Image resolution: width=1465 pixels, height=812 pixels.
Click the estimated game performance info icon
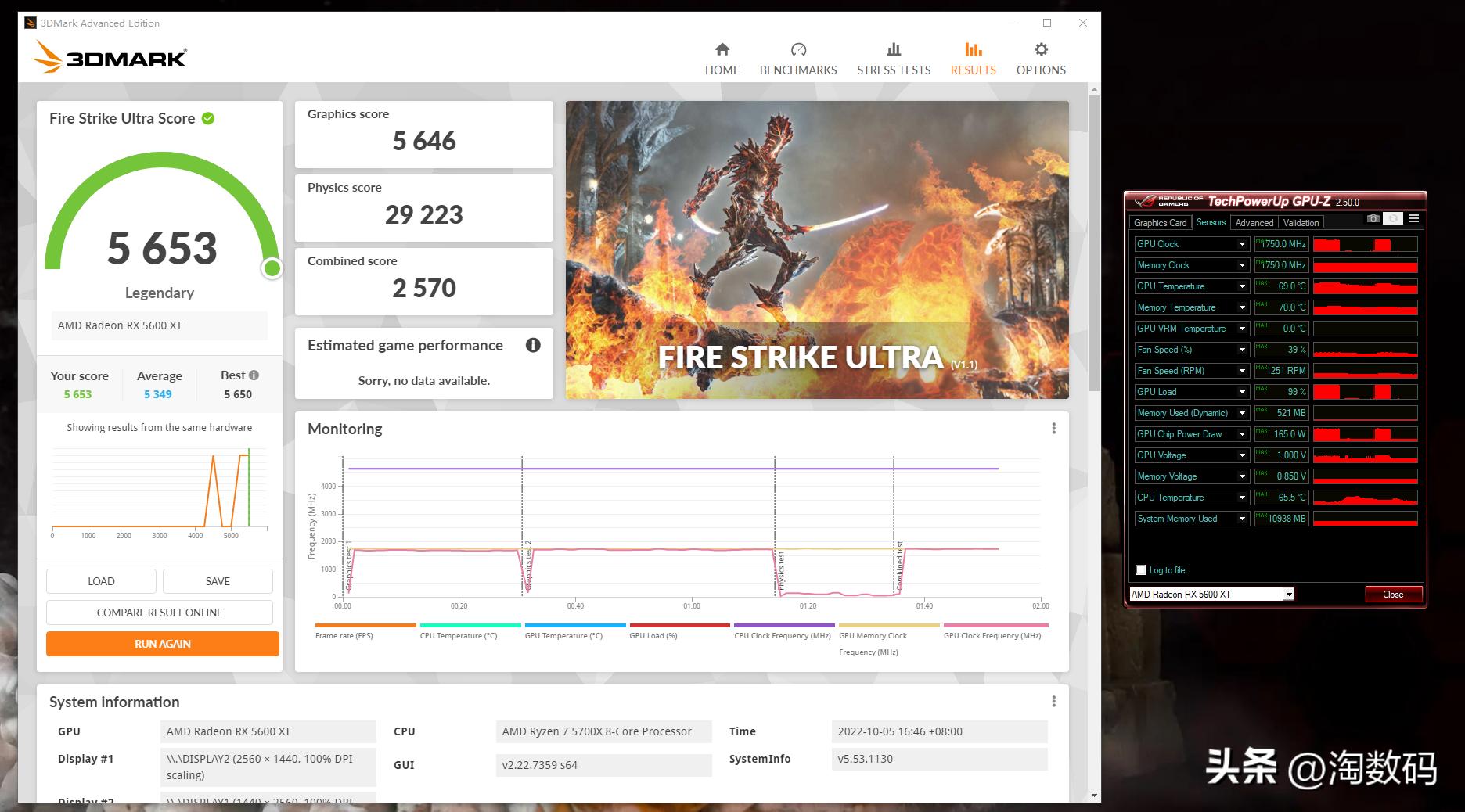point(533,345)
